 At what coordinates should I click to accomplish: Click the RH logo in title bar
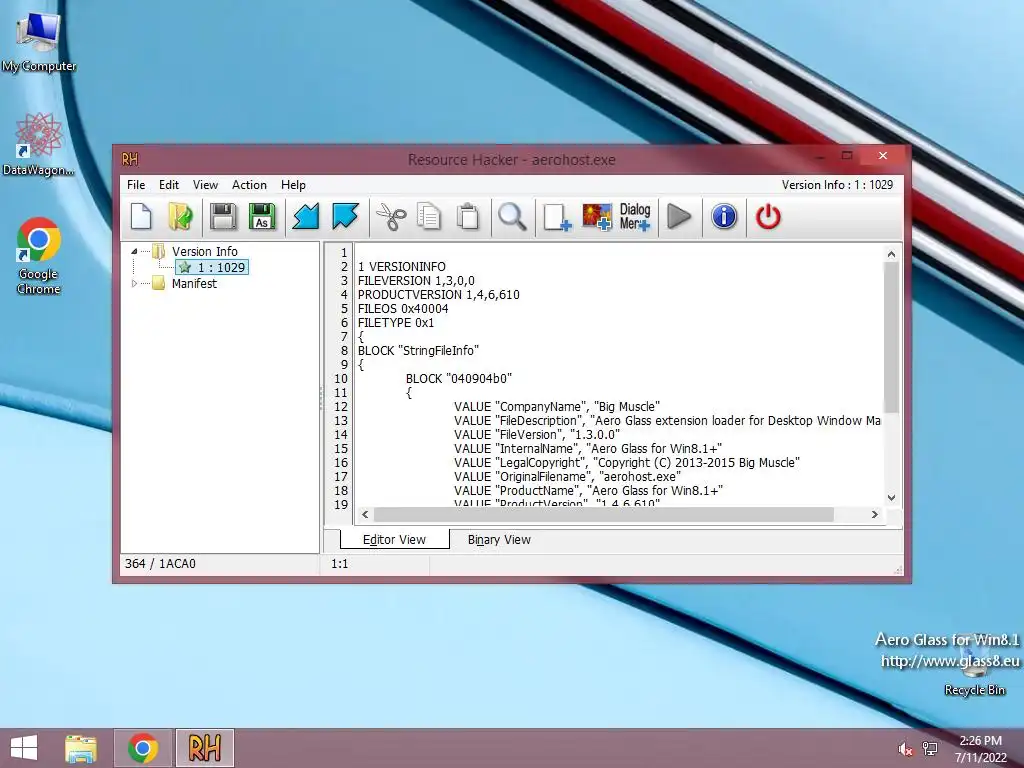(x=130, y=159)
